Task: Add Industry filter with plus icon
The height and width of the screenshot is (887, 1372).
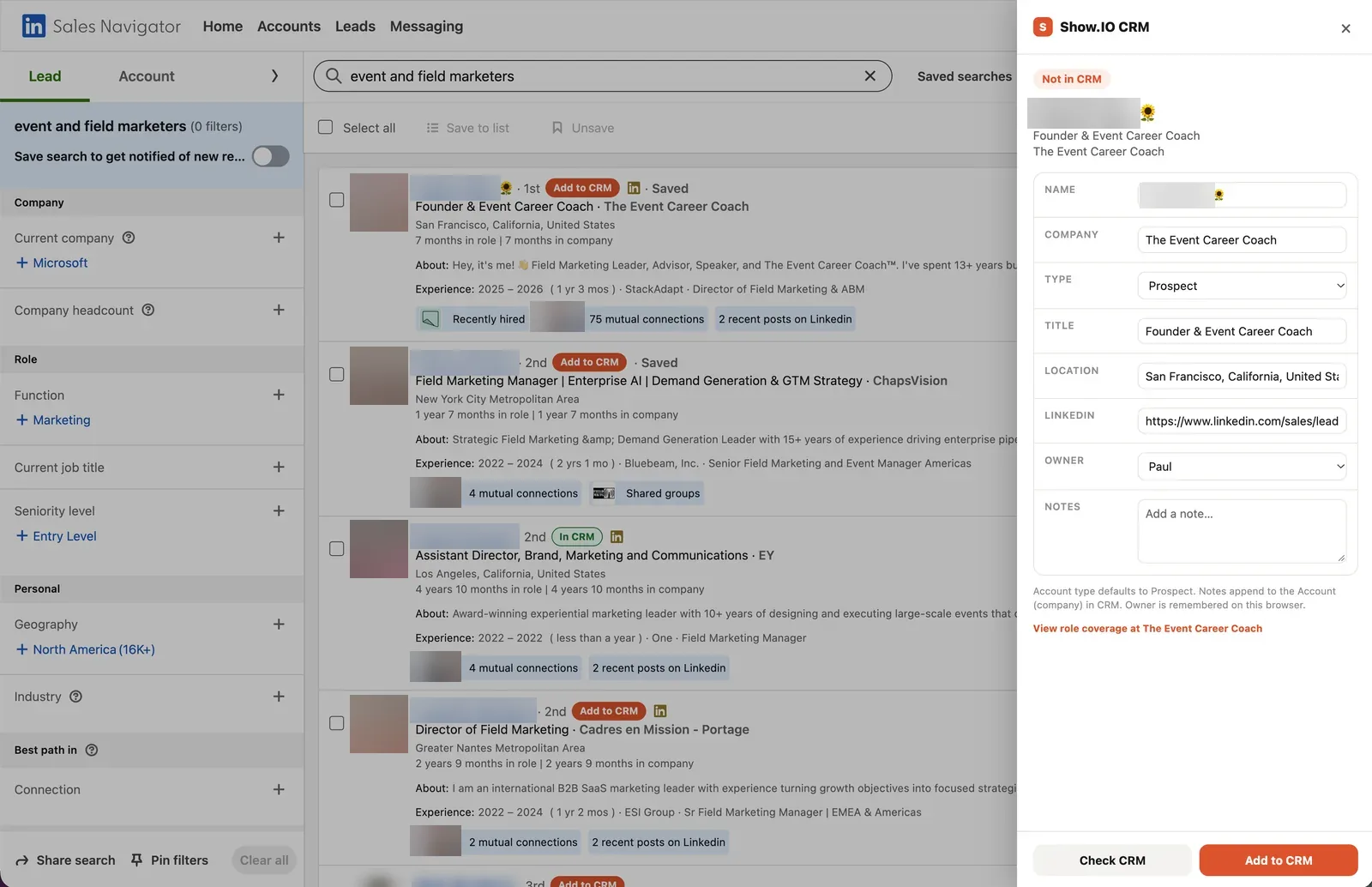Action: click(x=279, y=697)
